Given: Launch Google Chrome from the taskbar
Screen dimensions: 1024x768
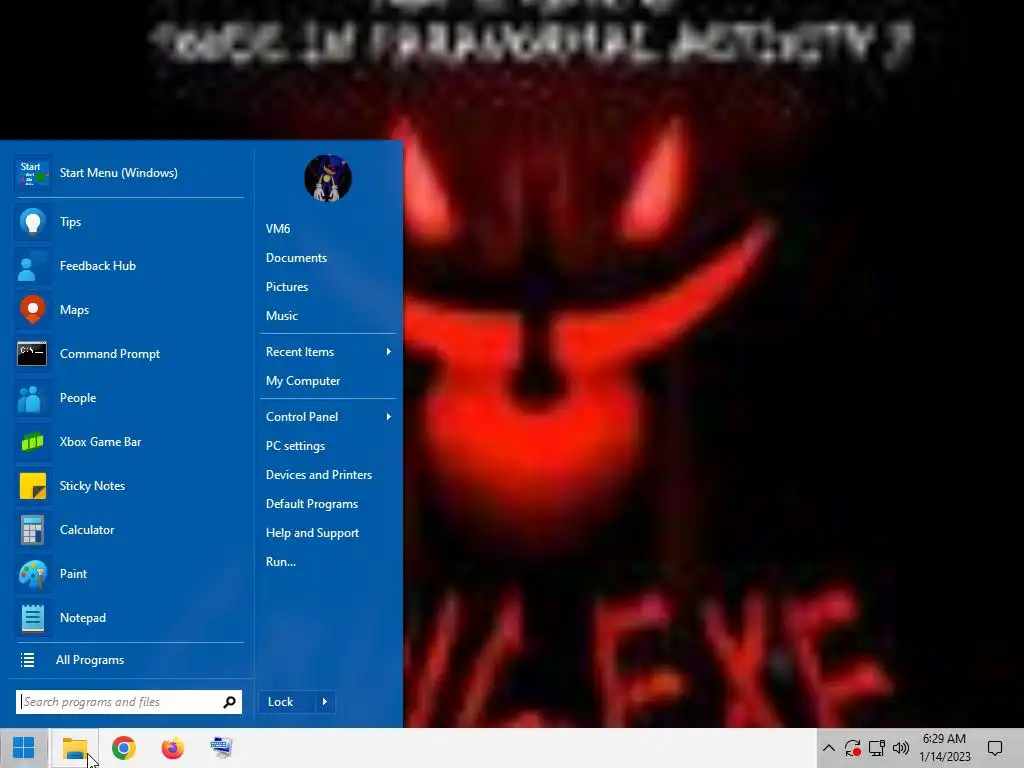Looking at the screenshot, I should tap(123, 748).
